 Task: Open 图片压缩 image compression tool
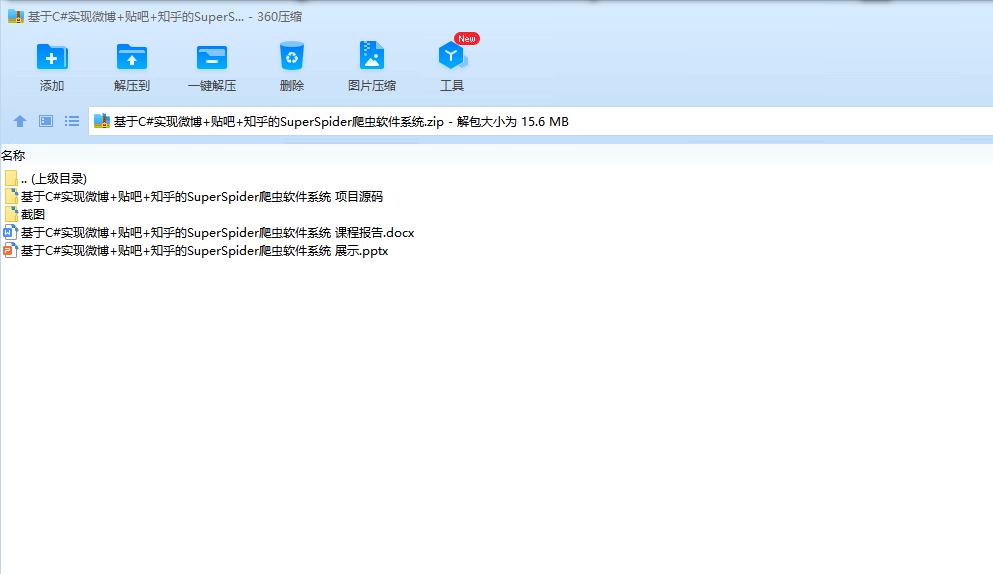[372, 56]
